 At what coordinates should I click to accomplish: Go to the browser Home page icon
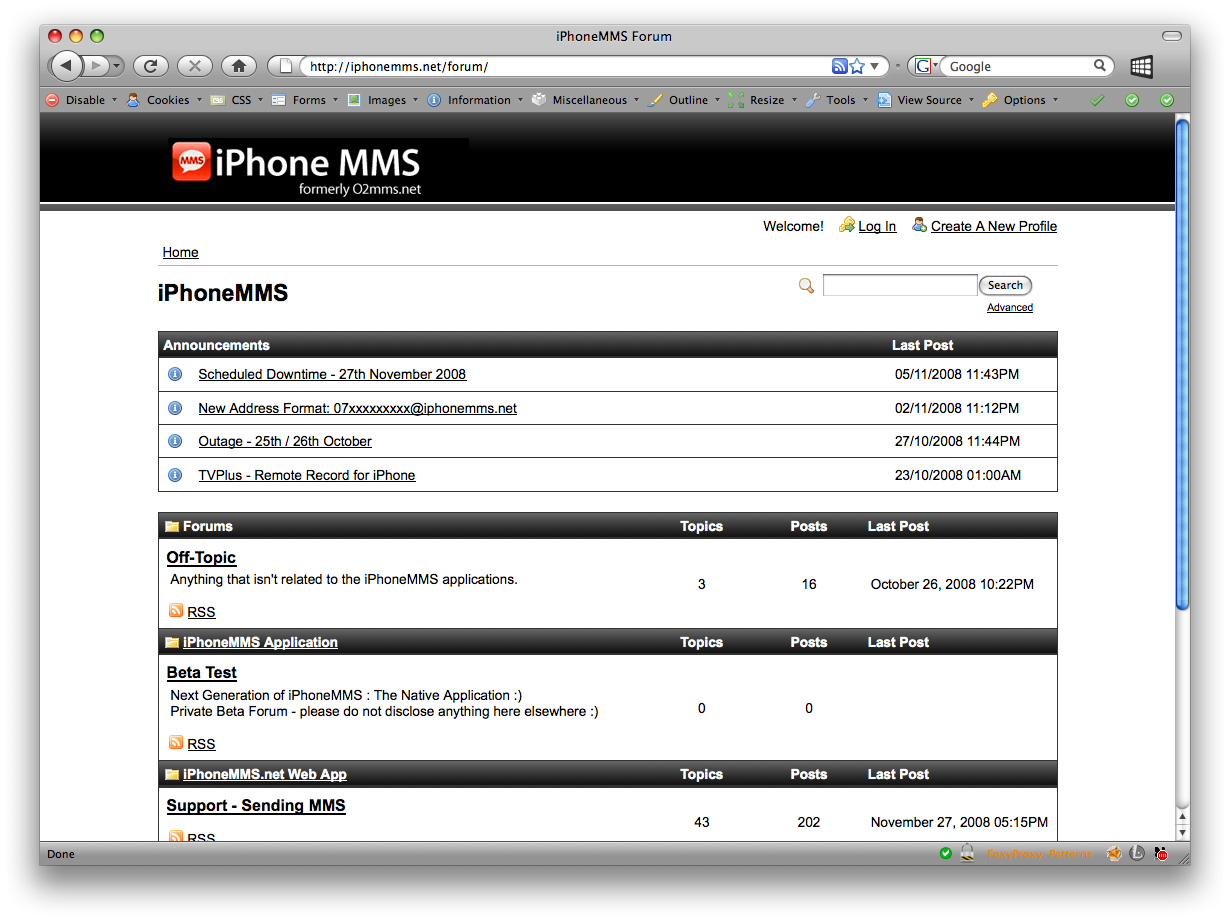239,66
